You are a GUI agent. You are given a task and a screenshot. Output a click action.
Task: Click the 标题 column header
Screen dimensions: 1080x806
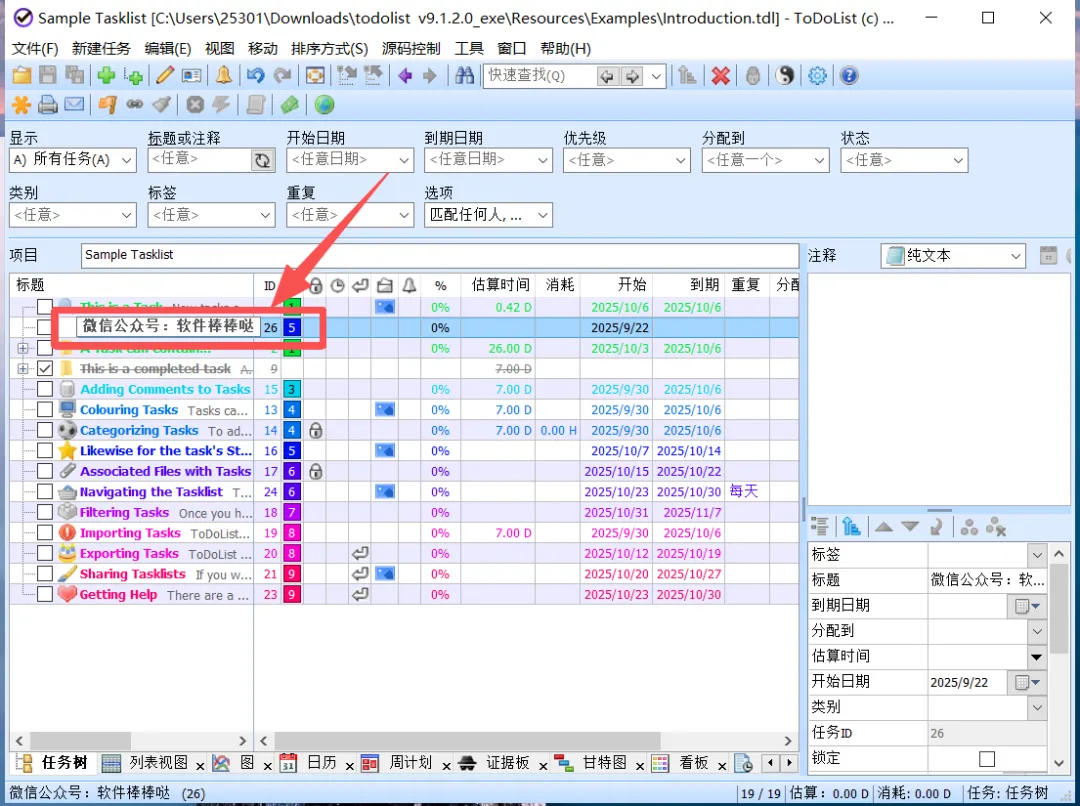pyautogui.click(x=131, y=285)
